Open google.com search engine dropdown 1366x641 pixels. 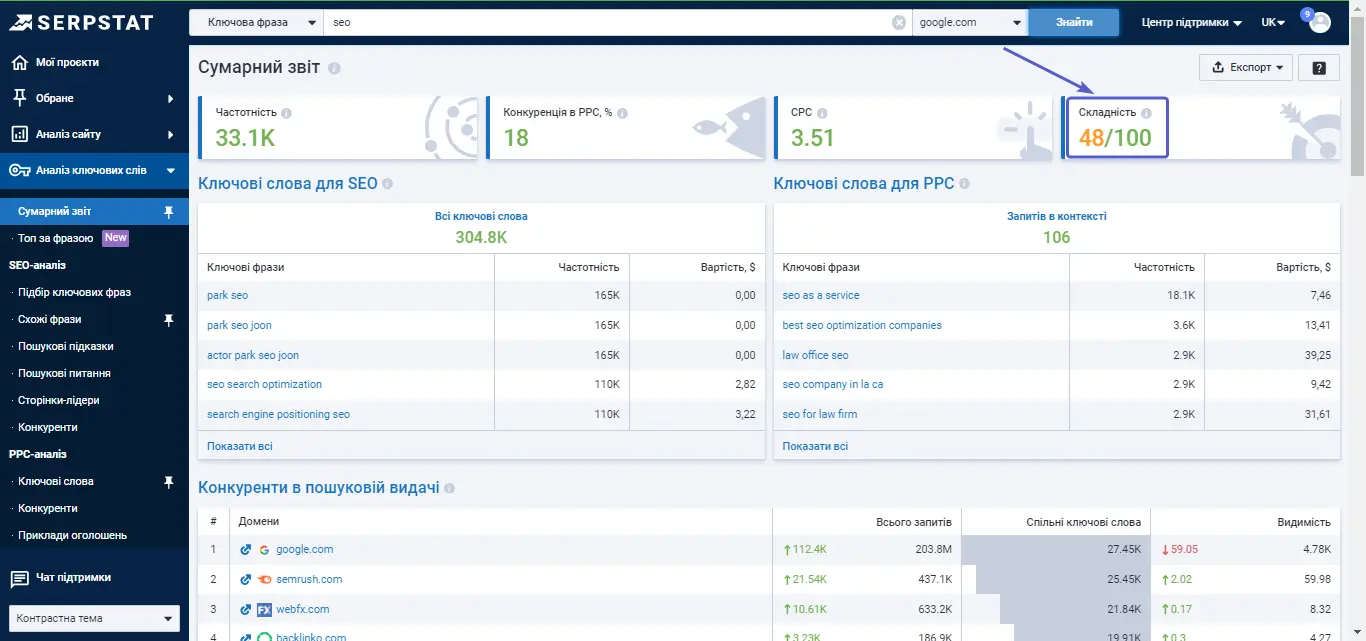970,22
